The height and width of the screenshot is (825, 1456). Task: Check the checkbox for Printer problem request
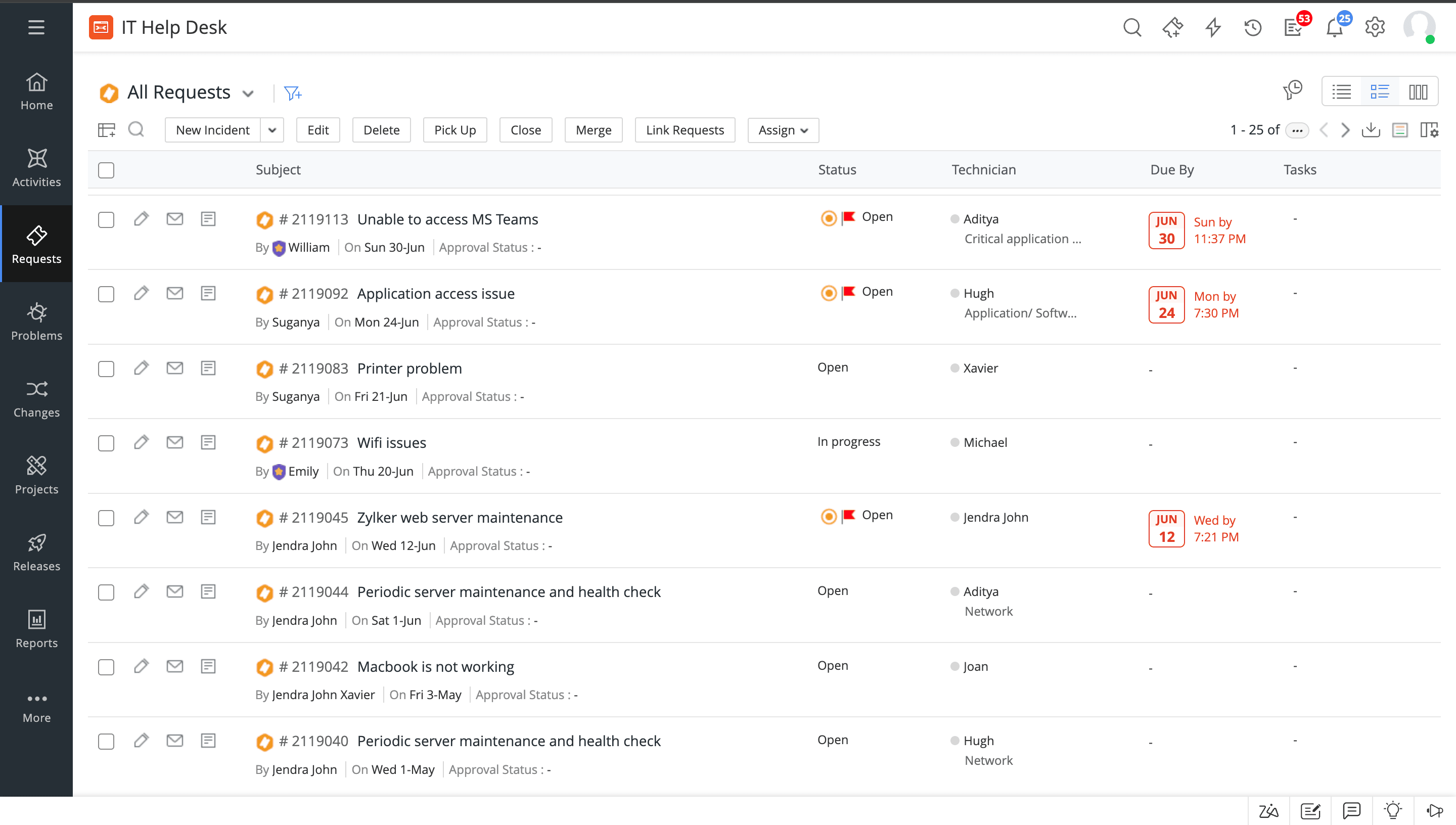coord(106,369)
